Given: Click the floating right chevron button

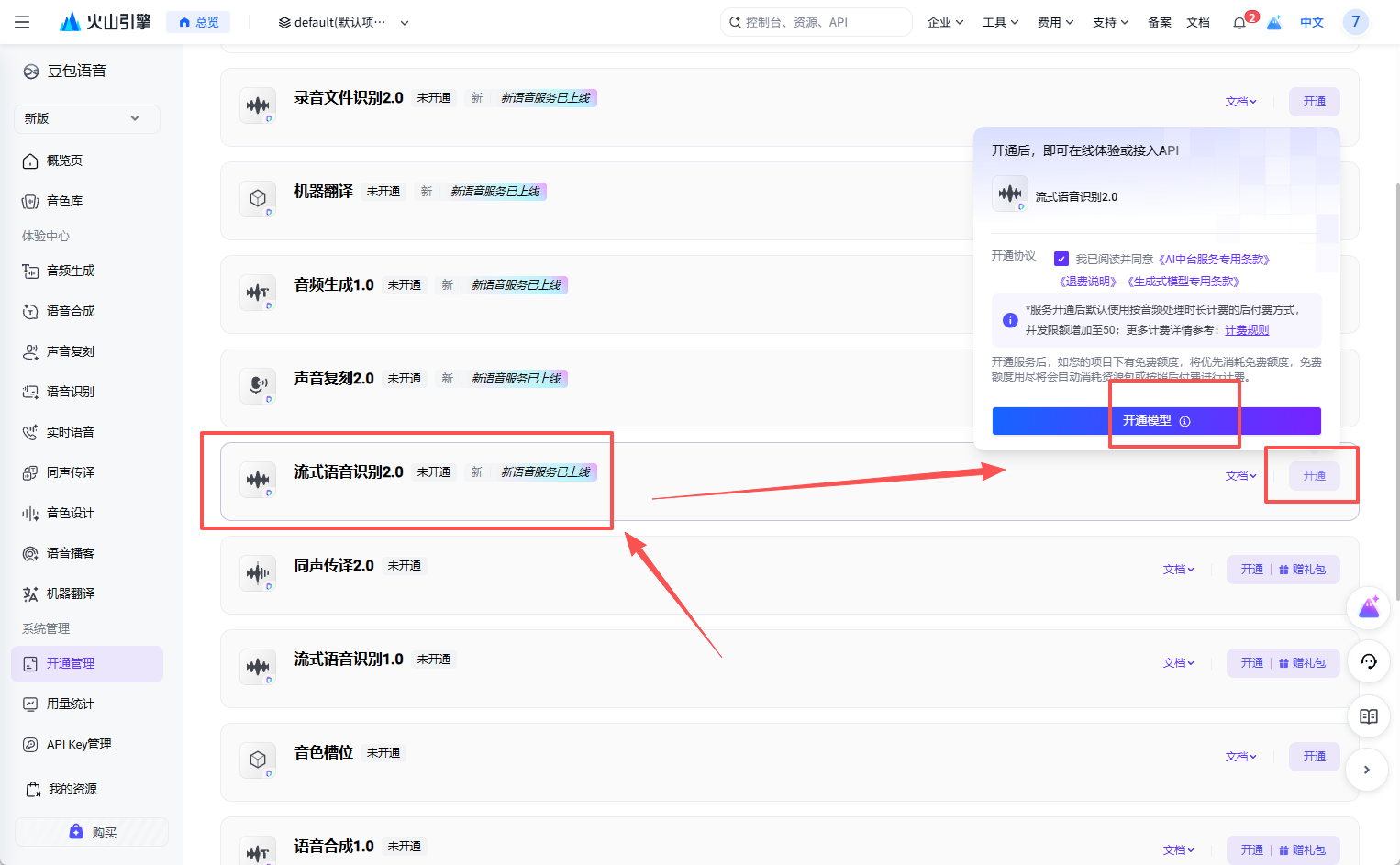Looking at the screenshot, I should click(1368, 770).
